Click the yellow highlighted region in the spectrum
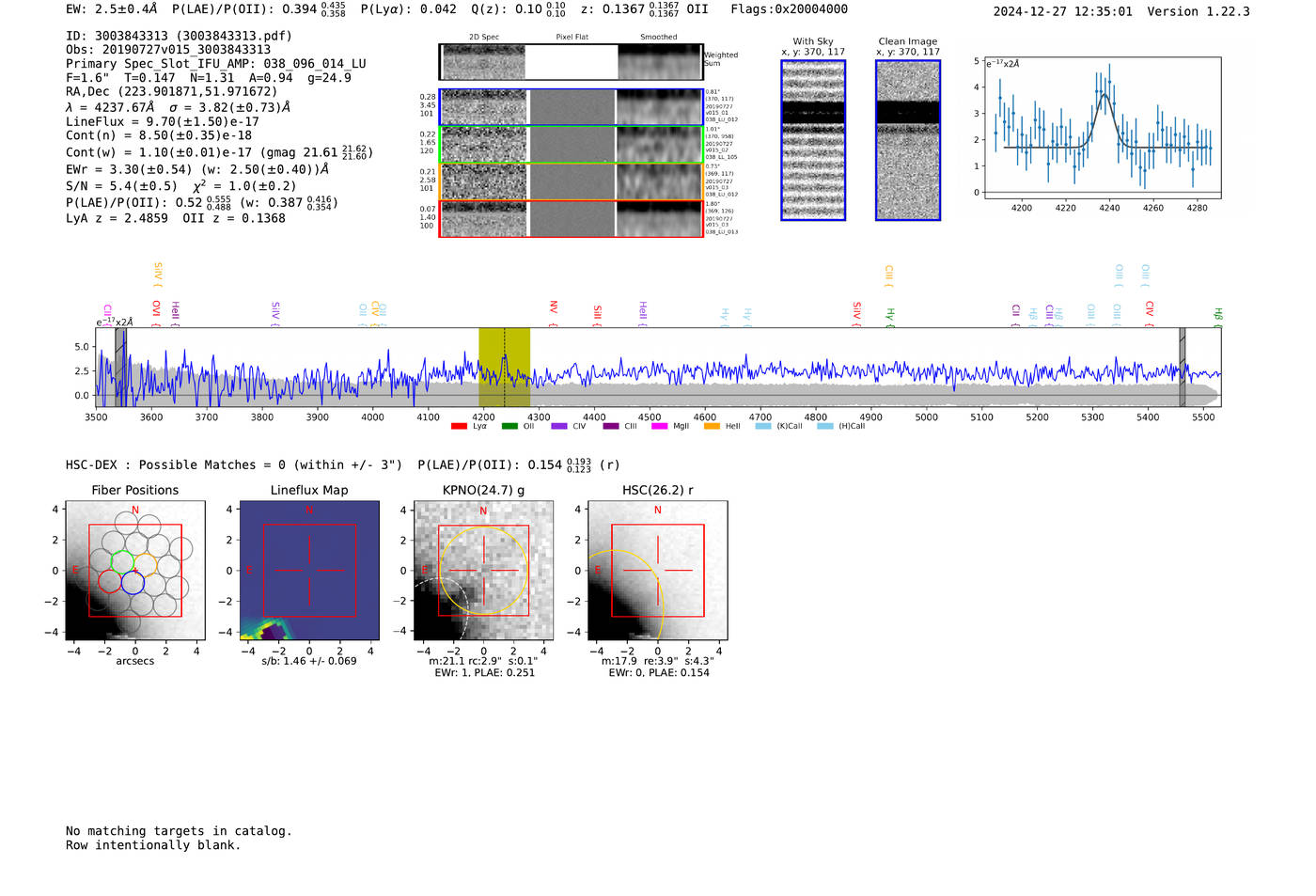Viewport: 1316px width, 896px height. pos(504,367)
